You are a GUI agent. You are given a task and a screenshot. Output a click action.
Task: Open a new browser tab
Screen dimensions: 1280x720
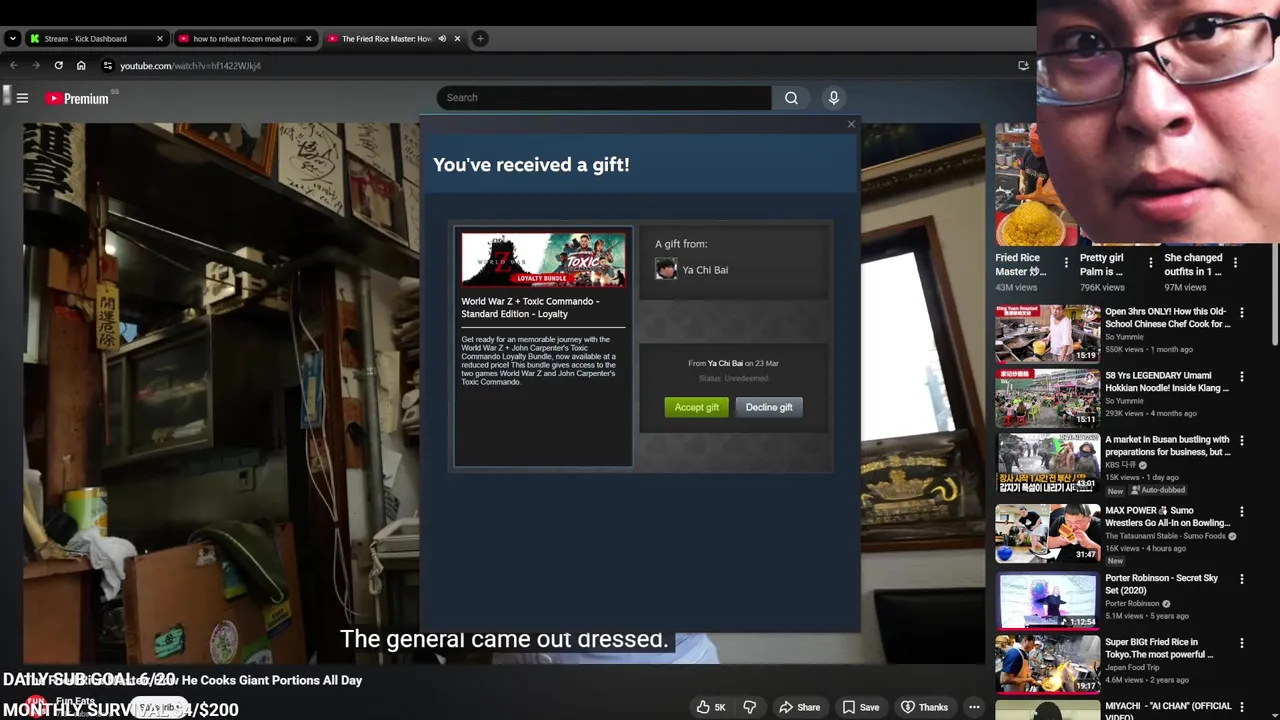480,39
